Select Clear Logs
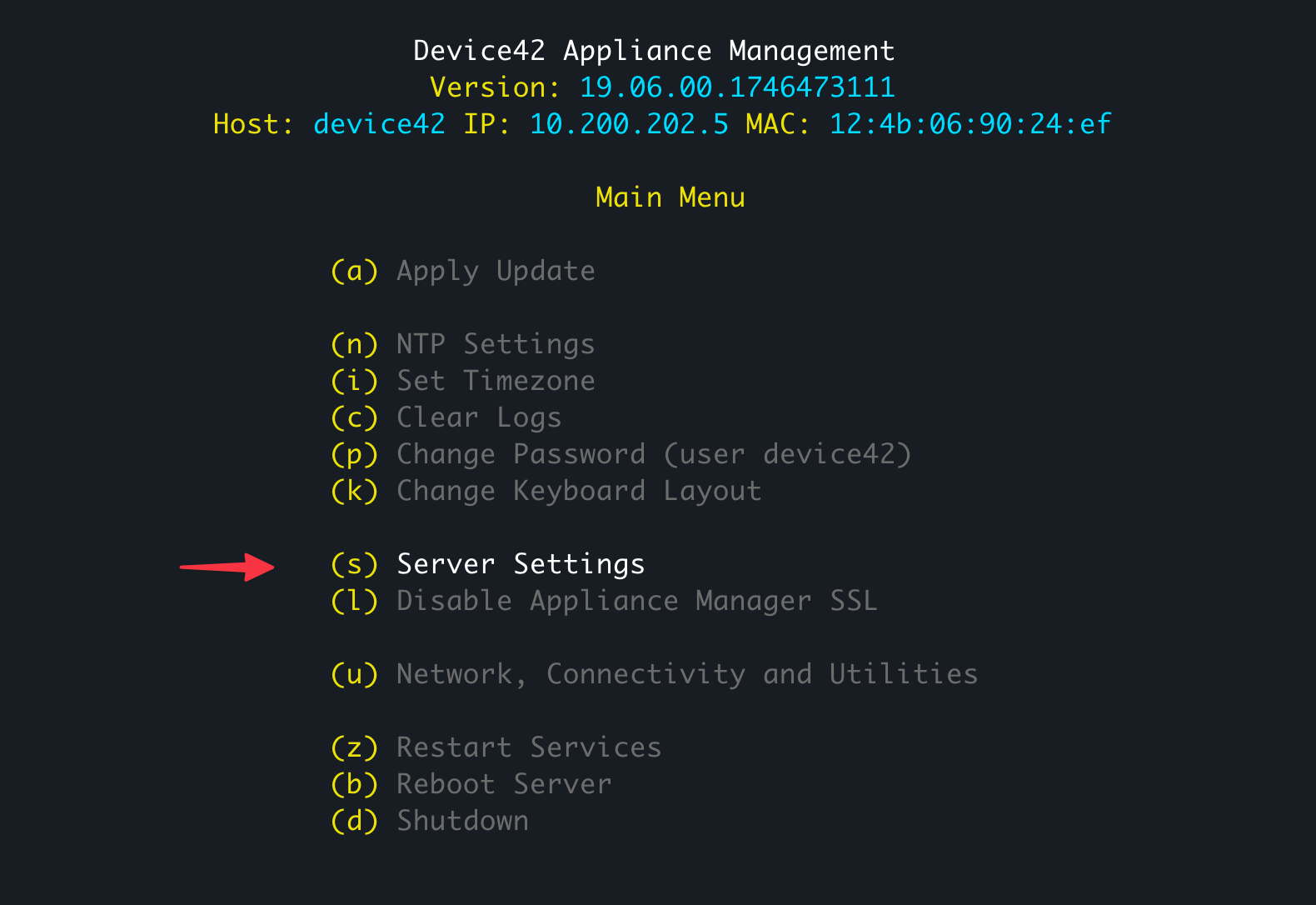 point(479,417)
